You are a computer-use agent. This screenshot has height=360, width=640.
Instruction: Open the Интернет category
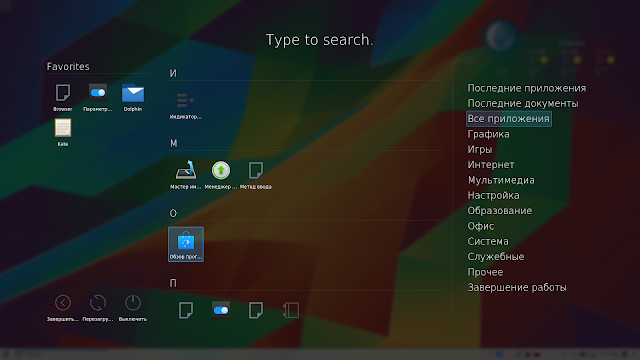491,165
